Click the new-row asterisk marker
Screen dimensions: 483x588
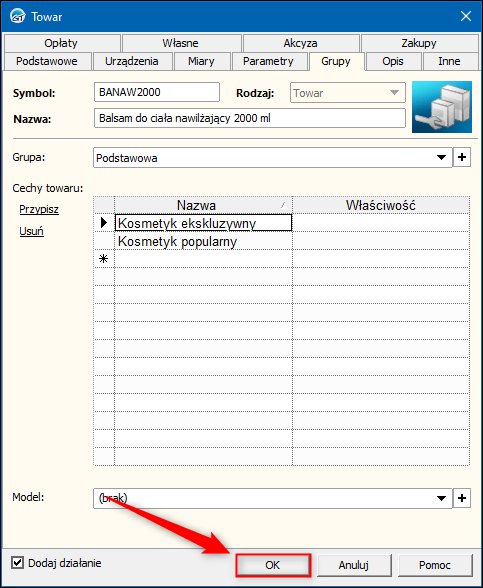pos(104,259)
